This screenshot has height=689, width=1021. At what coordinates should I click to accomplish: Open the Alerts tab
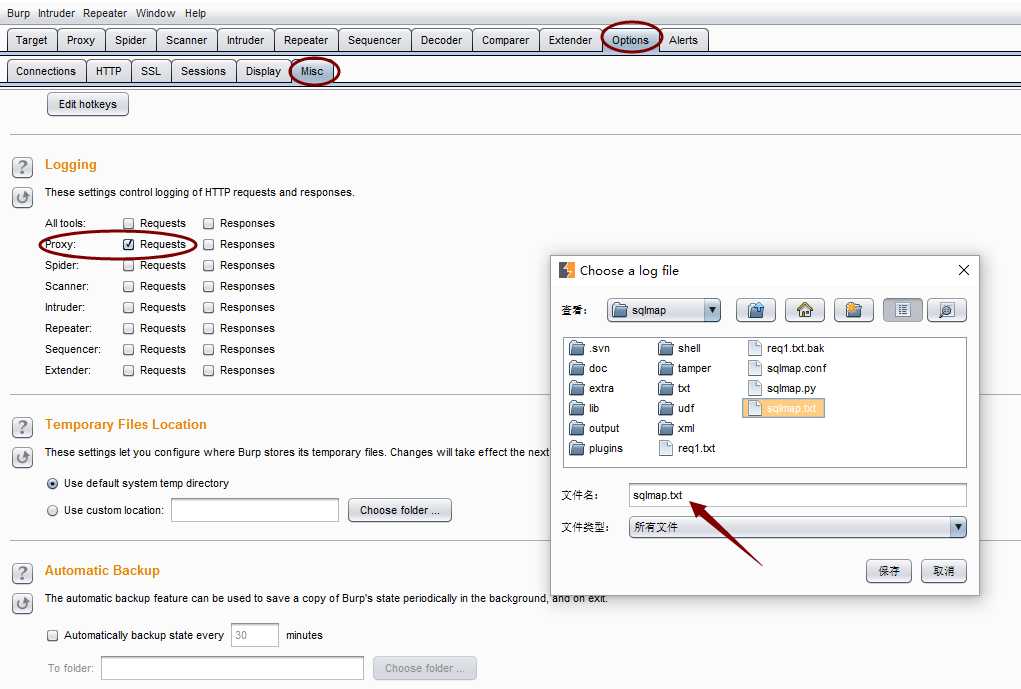pyautogui.click(x=683, y=40)
